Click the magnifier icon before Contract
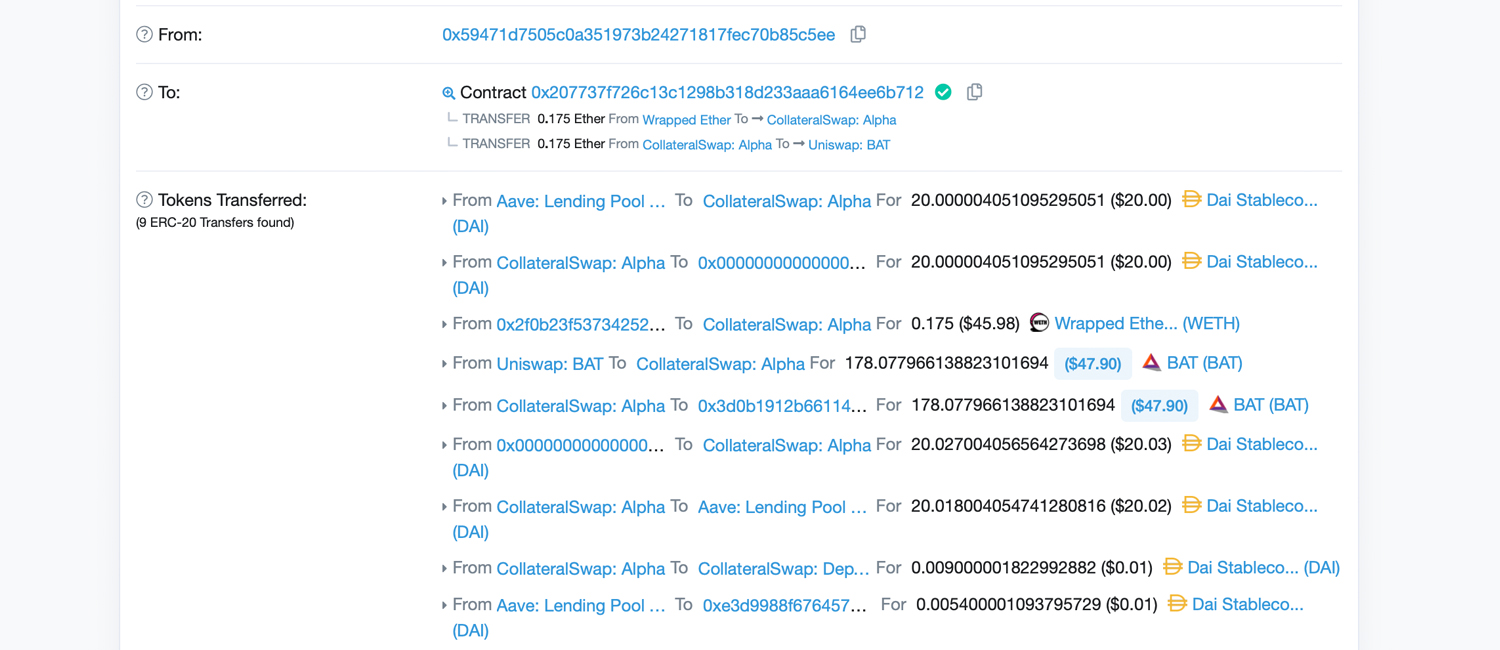Viewport: 1500px width, 650px height. 449,93
